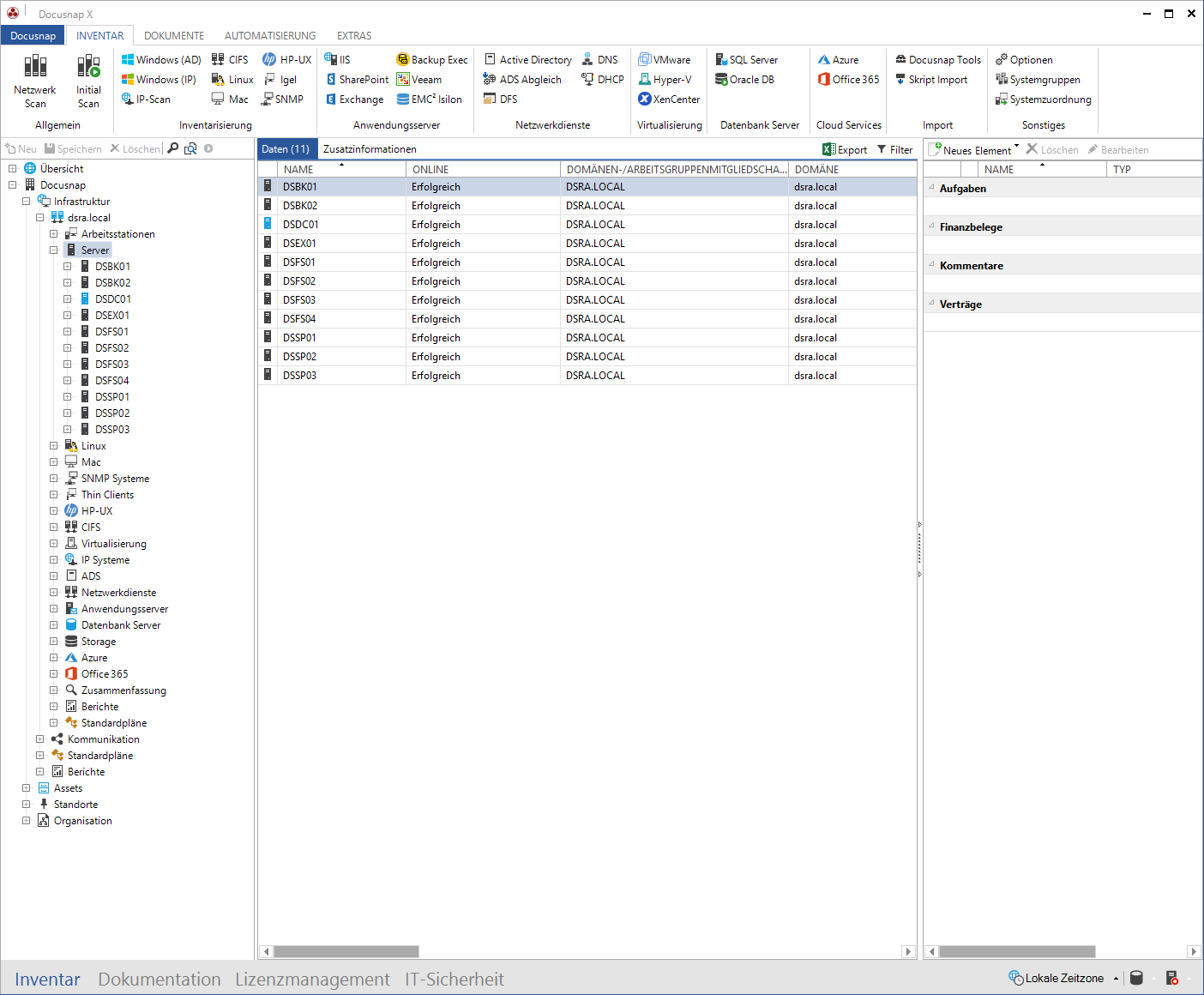This screenshot has height=995, width=1204.
Task: Open CIFS inventory
Action: point(230,60)
